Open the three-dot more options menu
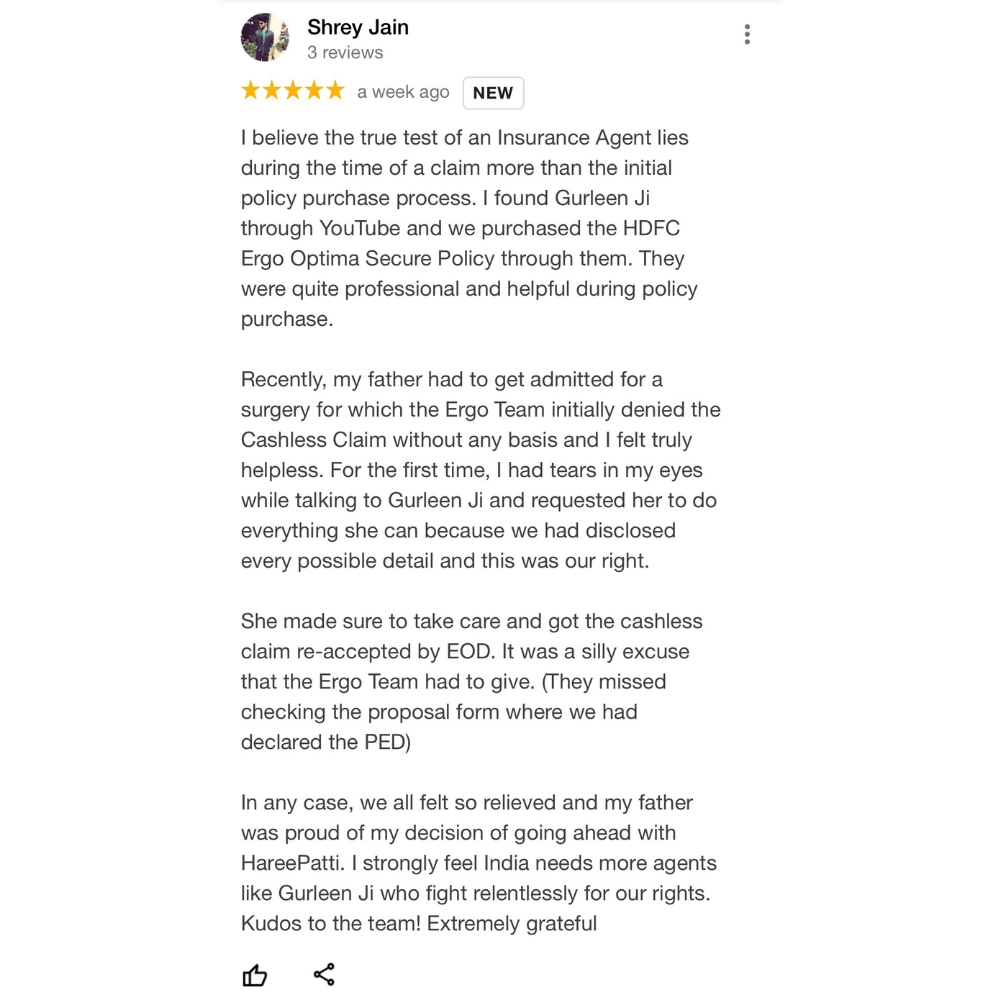The width and height of the screenshot is (1000, 1000). click(x=747, y=35)
